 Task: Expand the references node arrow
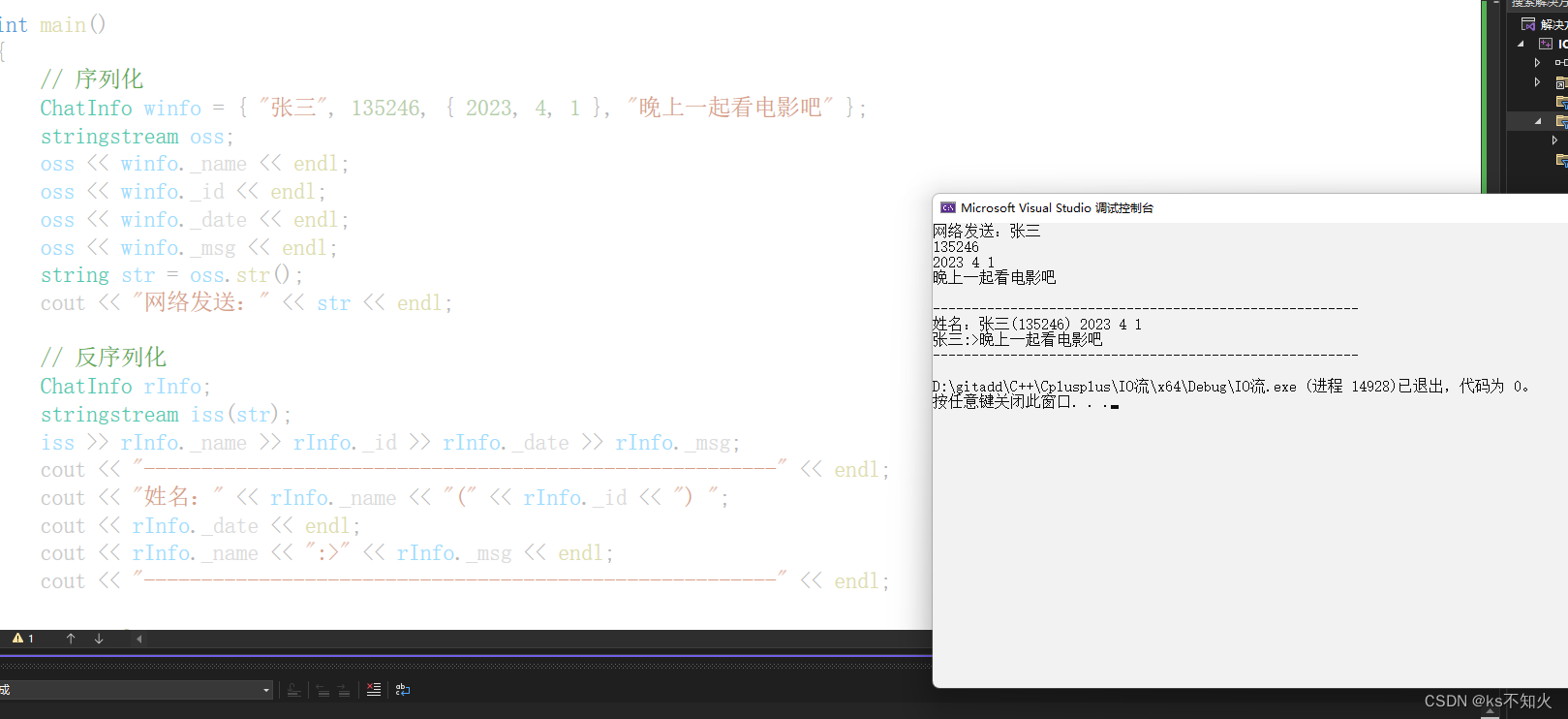point(1537,63)
